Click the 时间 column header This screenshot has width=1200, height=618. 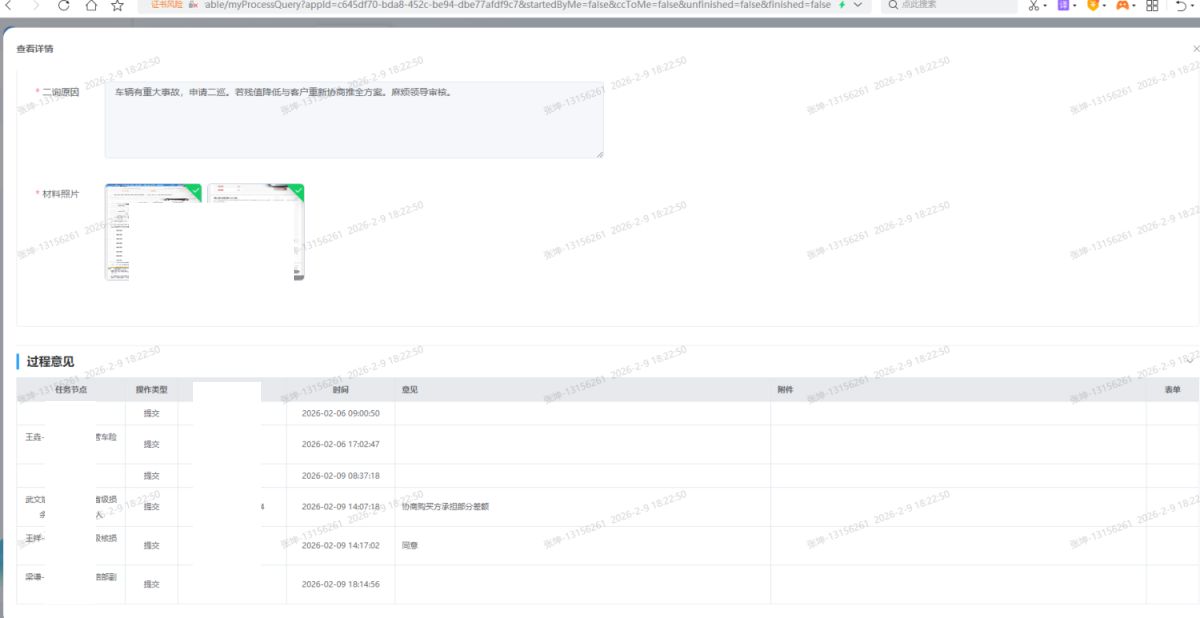tap(340, 390)
